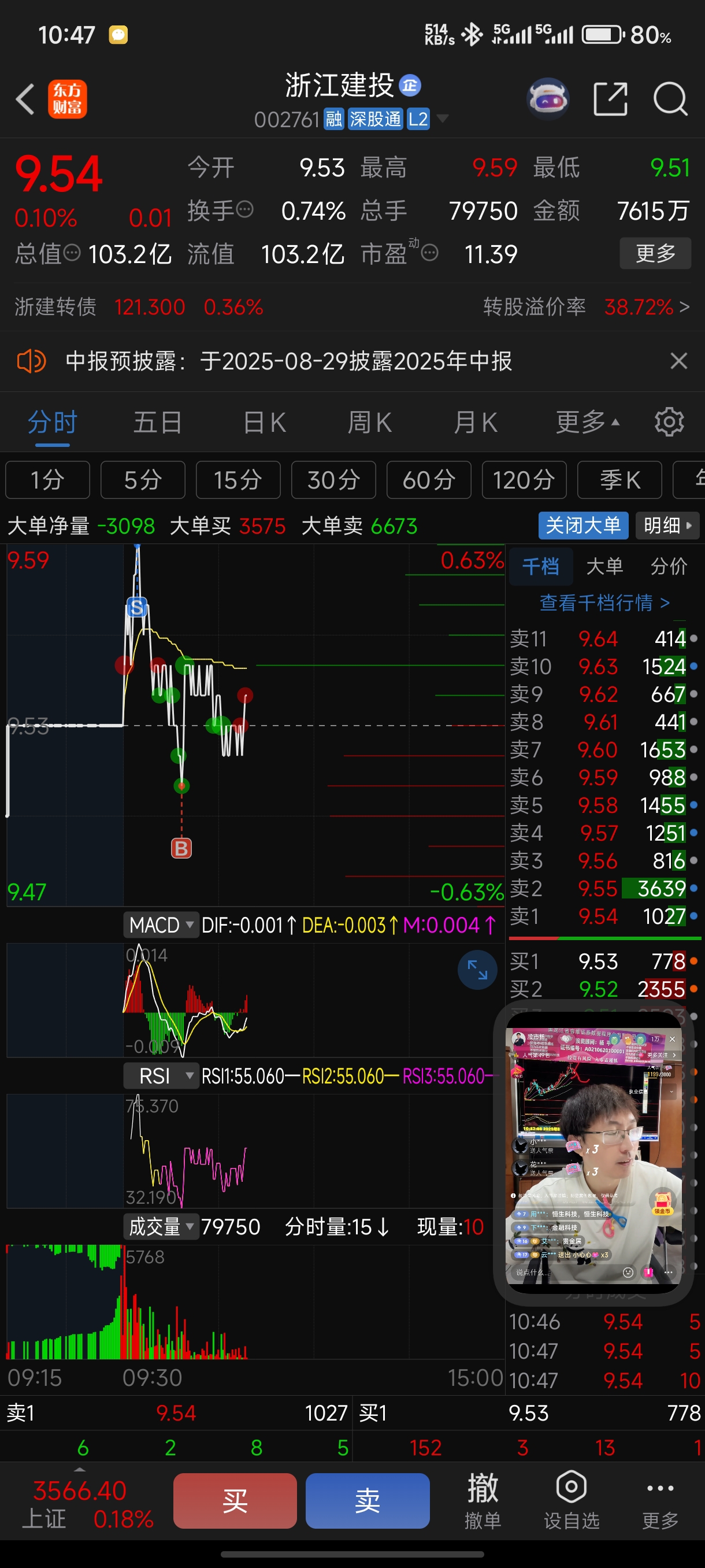
Task: Choose the 30分 period button
Action: click(x=333, y=480)
